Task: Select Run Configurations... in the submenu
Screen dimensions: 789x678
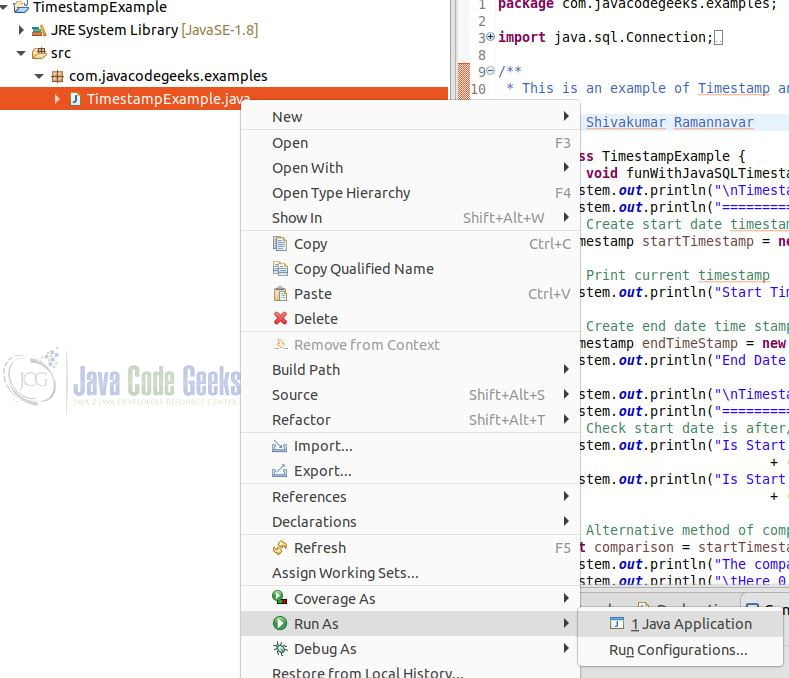Action: tap(680, 650)
